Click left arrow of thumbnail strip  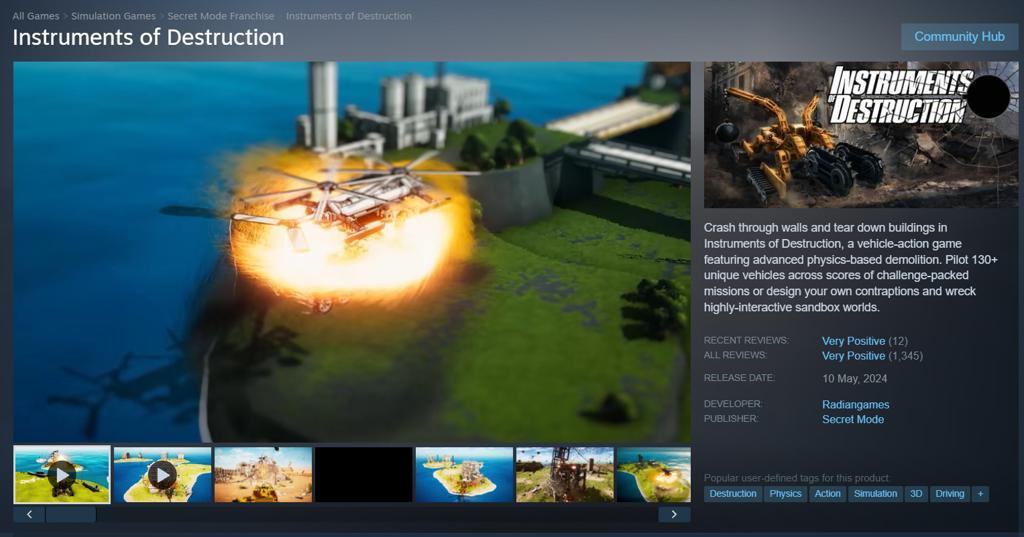pos(29,515)
